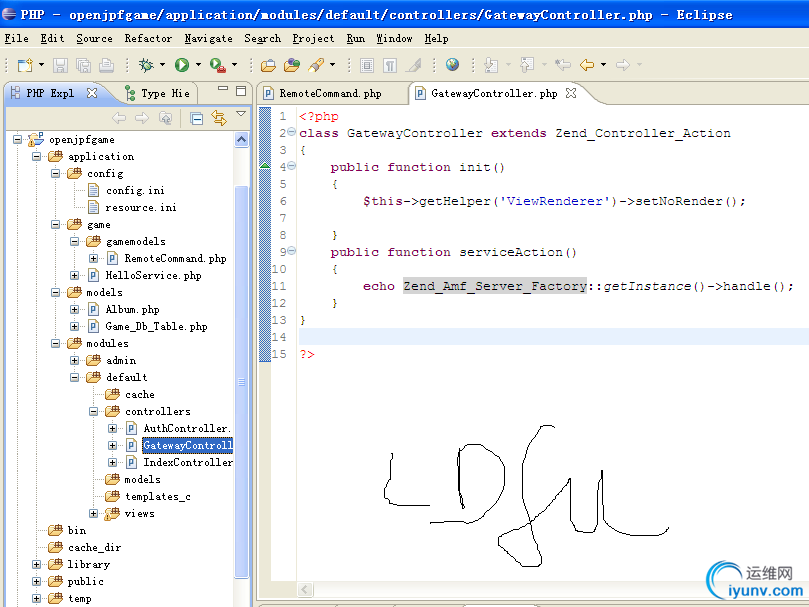The height and width of the screenshot is (607, 809).
Task: Click the editor horizontal scroll left arrow
Action: pyautogui.click(x=305, y=589)
